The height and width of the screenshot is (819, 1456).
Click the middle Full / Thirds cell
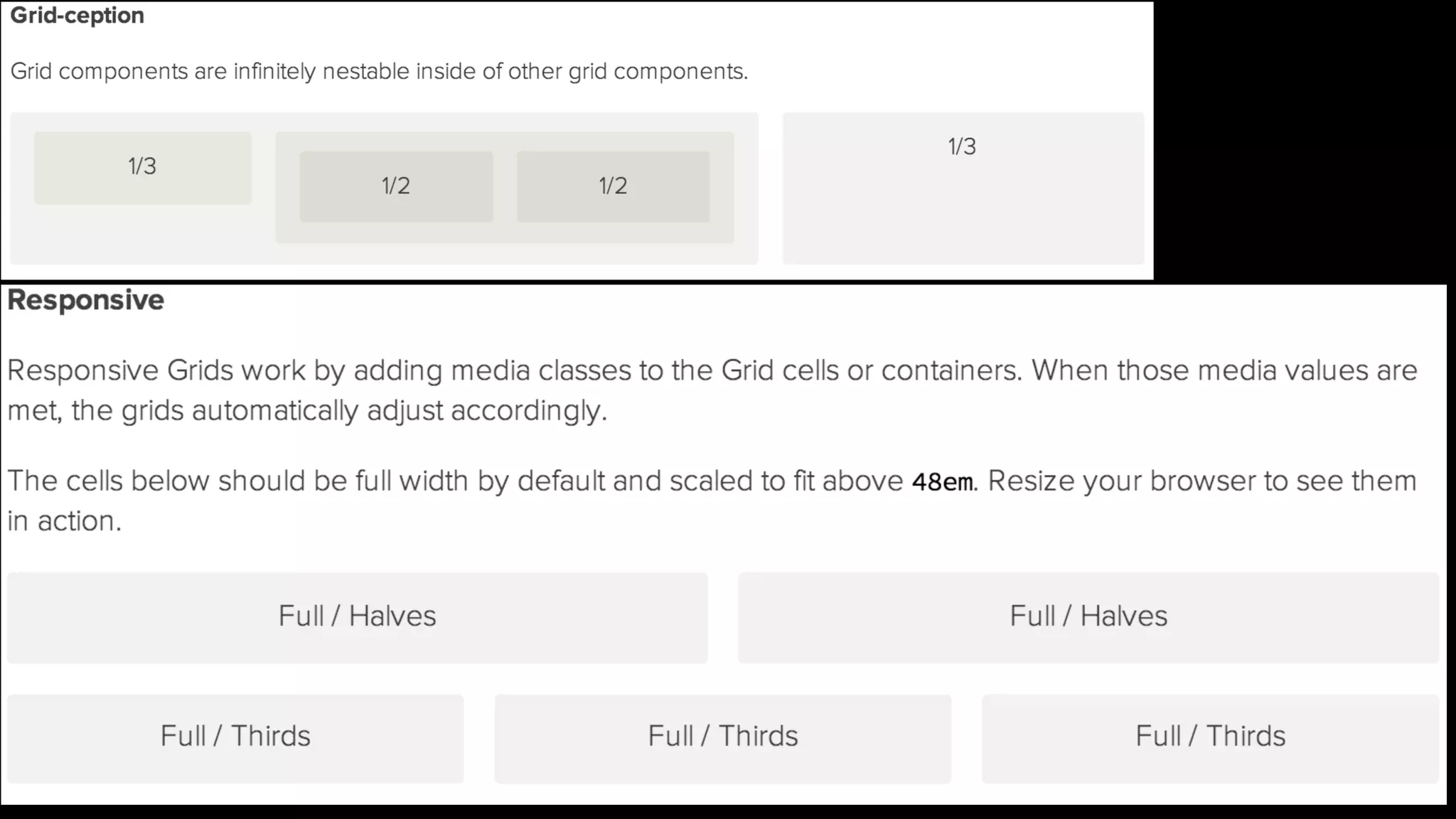pos(722,737)
